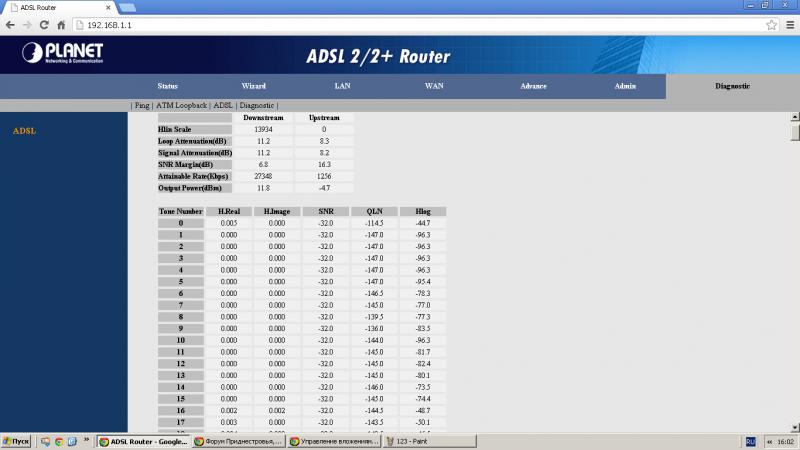Image resolution: width=800 pixels, height=450 pixels.
Task: Click the page scrollbar down arrow
Action: coord(794,427)
